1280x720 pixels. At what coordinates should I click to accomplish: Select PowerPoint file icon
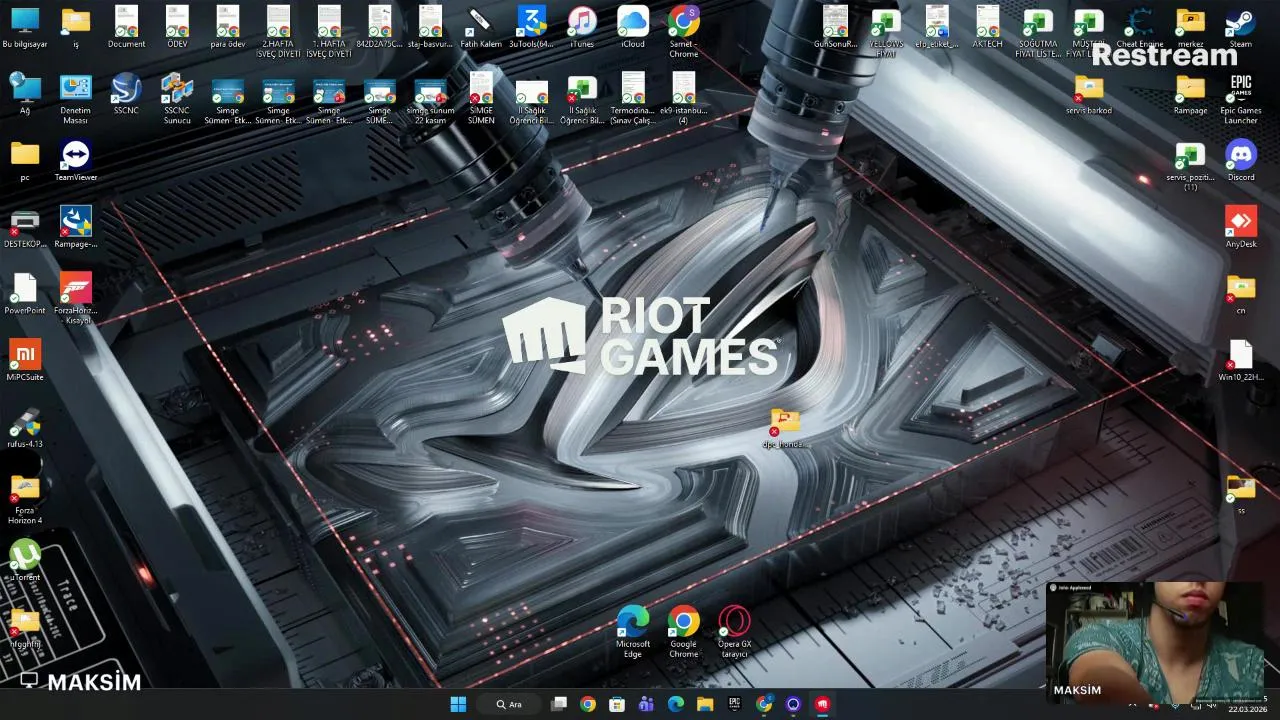[25, 295]
